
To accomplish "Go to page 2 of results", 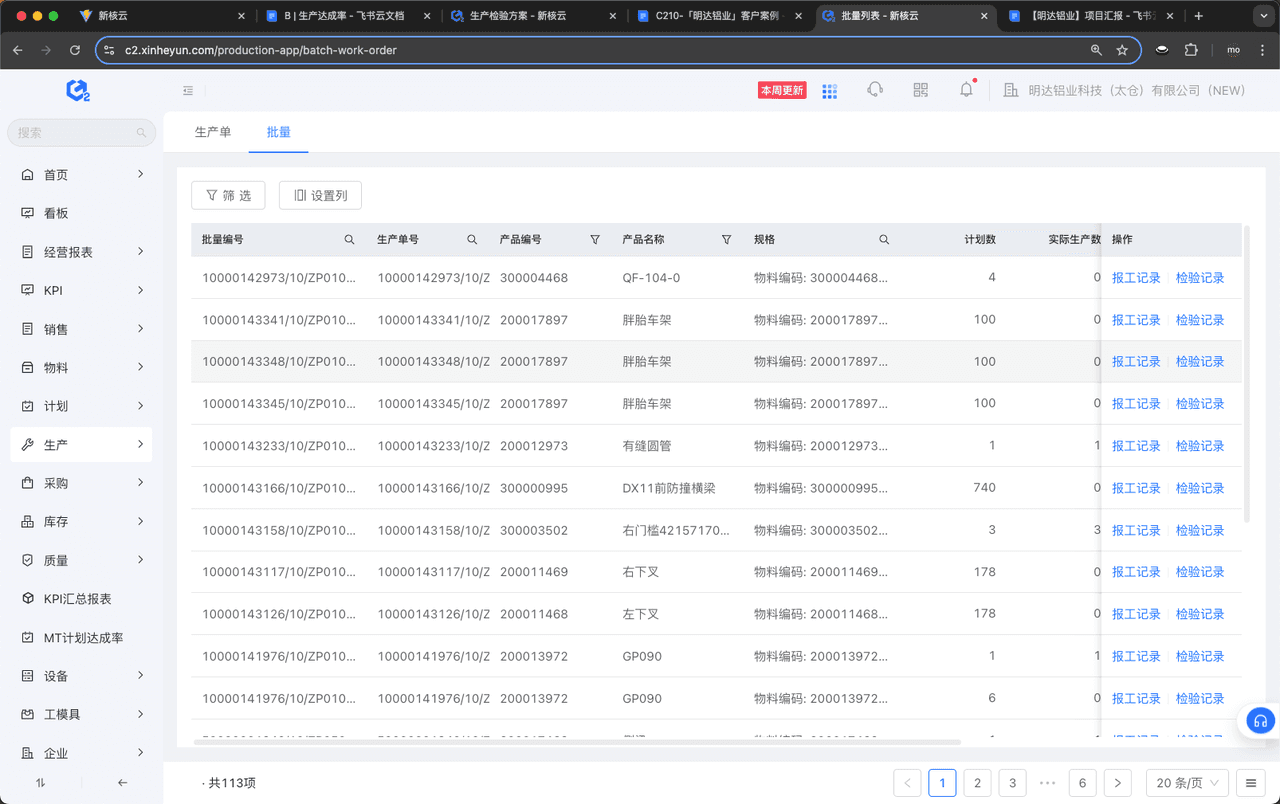I will 977,783.
